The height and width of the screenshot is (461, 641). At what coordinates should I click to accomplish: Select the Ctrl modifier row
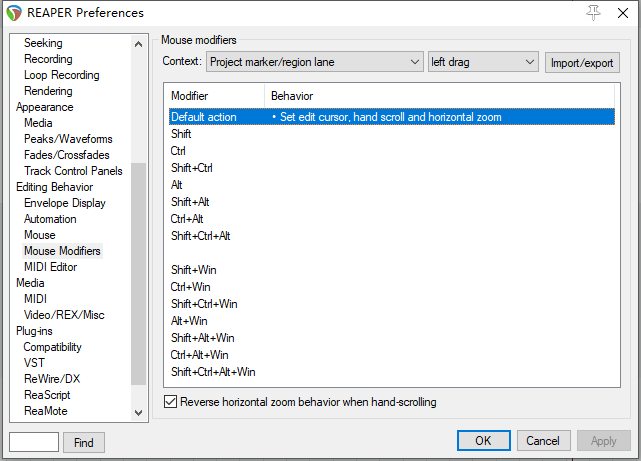click(x=392, y=151)
